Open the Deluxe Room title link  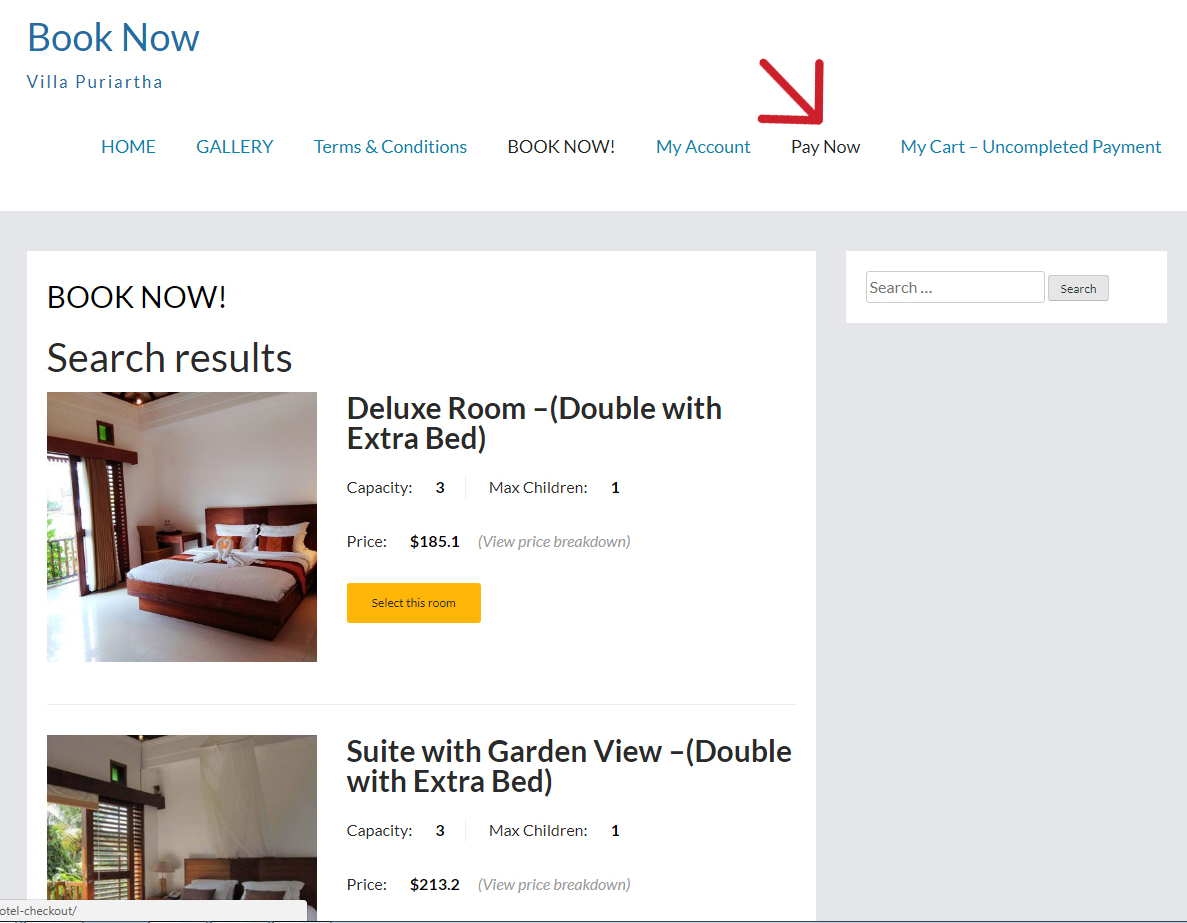point(534,423)
